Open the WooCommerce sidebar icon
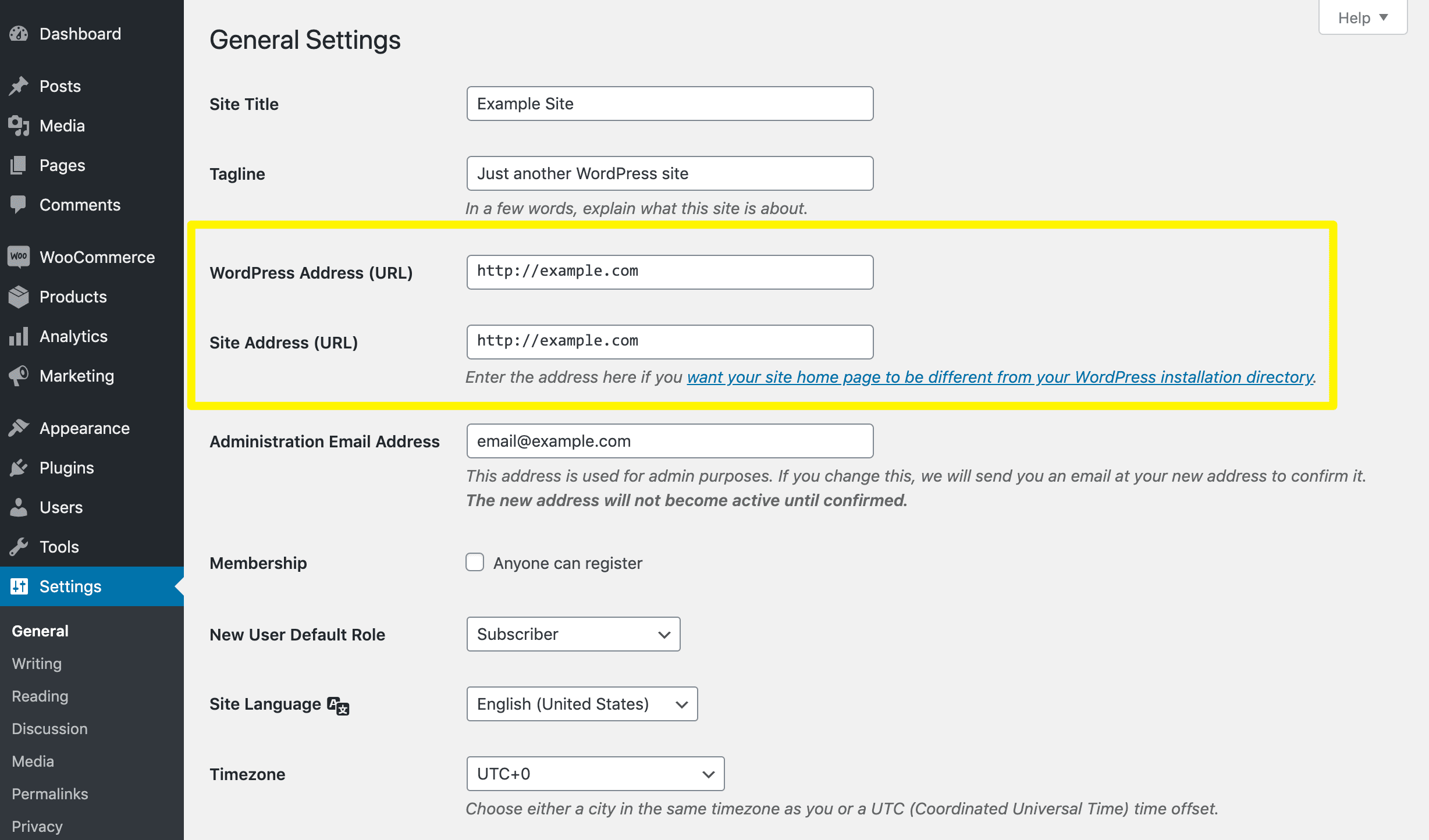Screen dimensions: 1429x840 [18, 257]
